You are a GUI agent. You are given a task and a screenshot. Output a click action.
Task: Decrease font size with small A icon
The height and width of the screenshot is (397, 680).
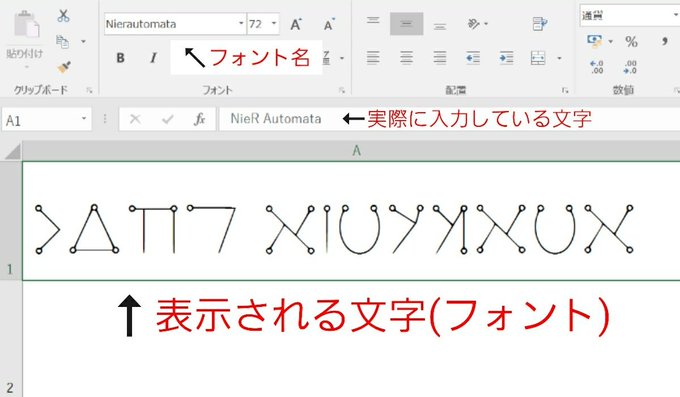coord(329,25)
